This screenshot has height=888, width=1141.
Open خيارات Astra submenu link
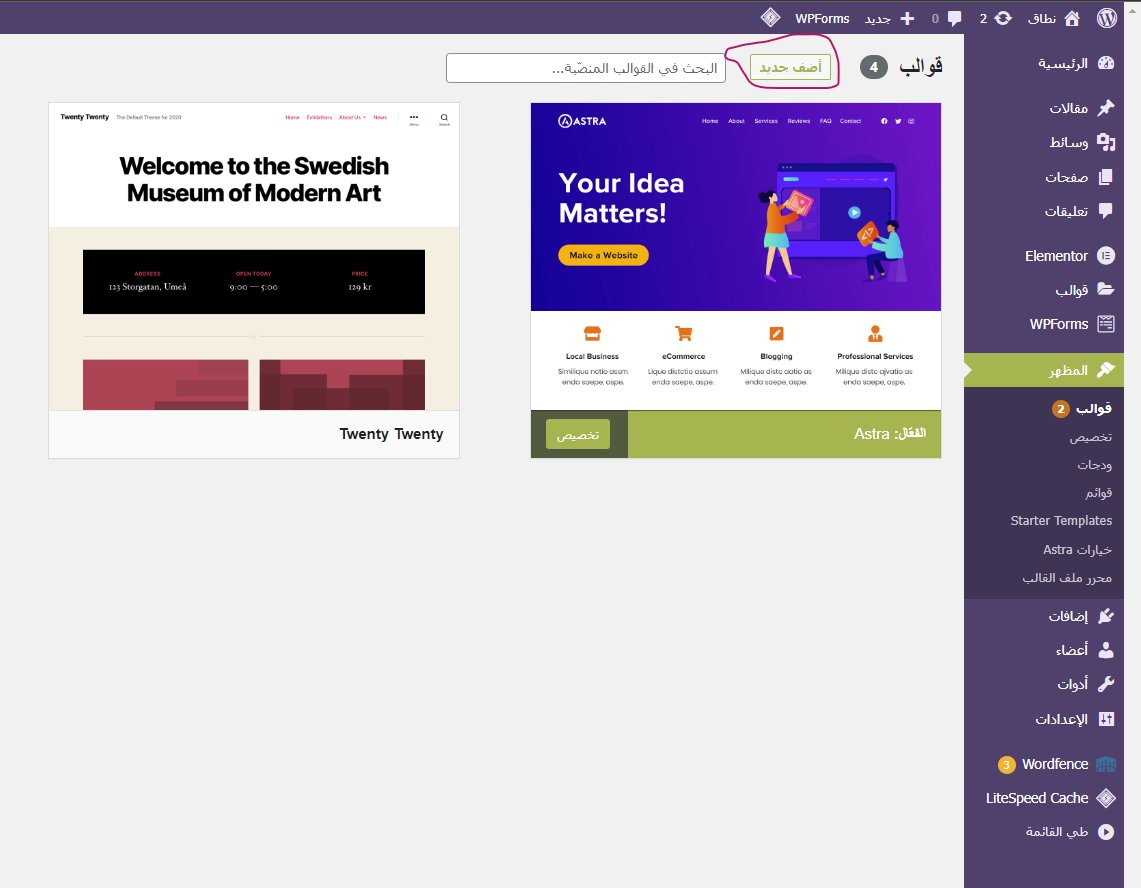[x=1078, y=550]
